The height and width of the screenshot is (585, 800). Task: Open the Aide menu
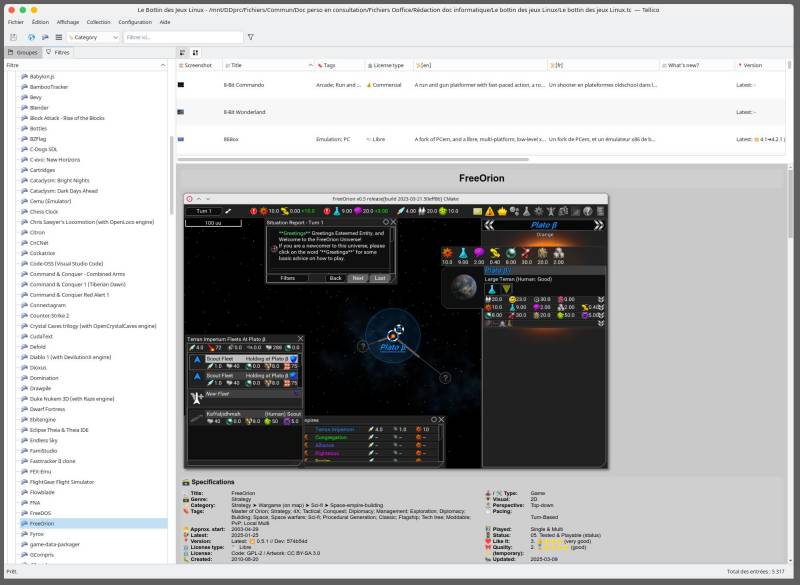165,22
